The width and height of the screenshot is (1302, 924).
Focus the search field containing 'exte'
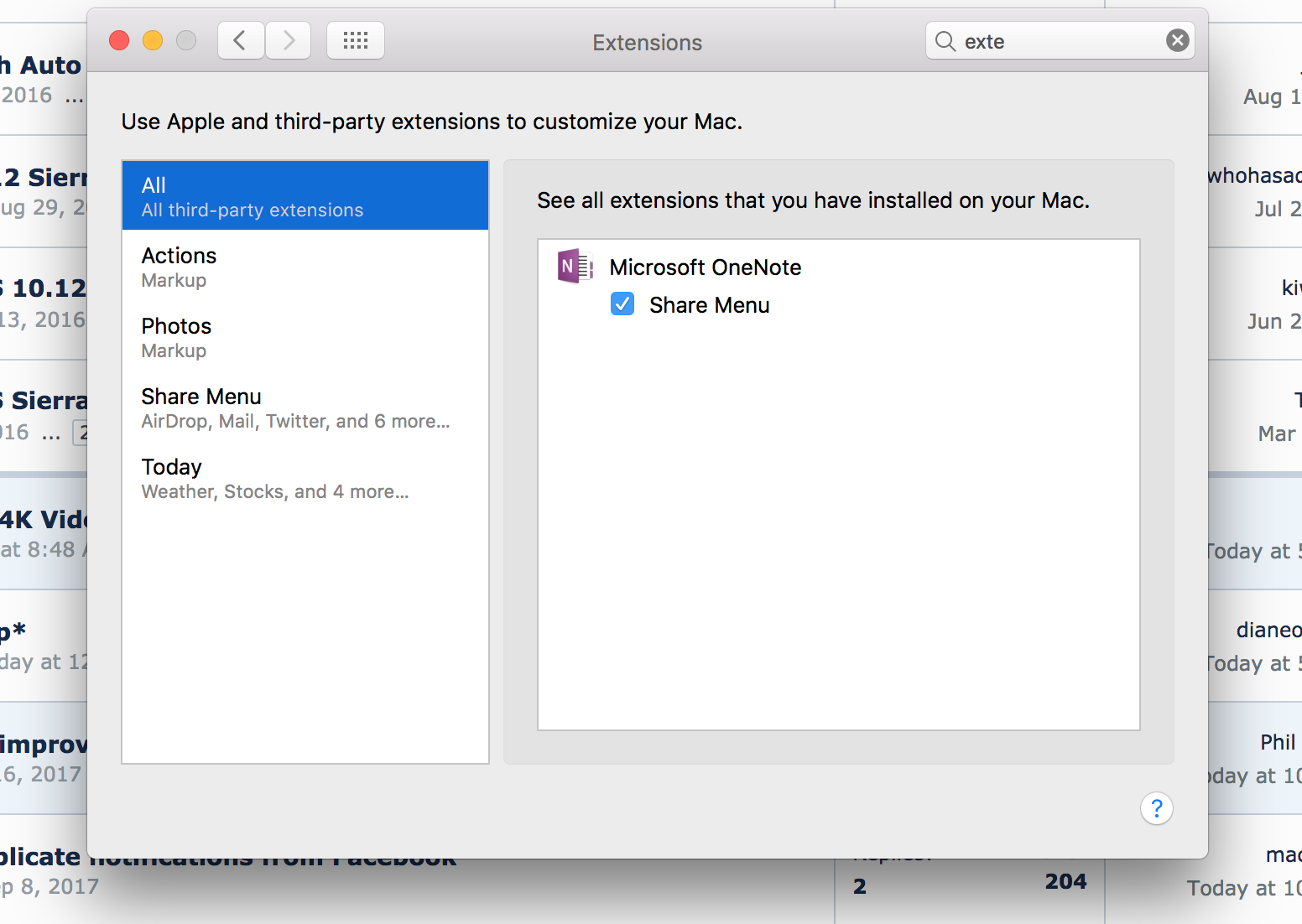click(x=1060, y=40)
